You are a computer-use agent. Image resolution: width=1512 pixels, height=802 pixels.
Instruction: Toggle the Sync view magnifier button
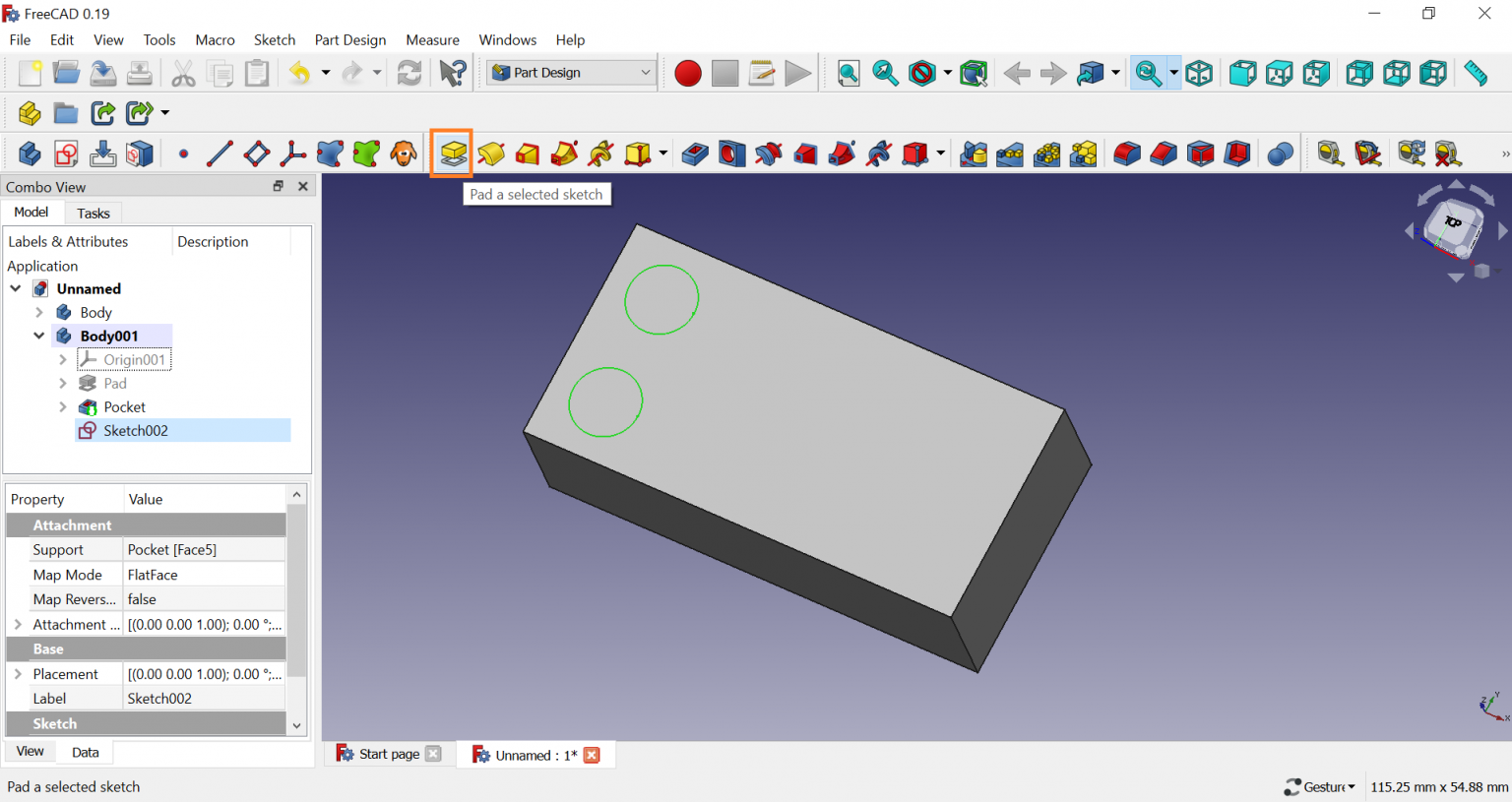(1148, 73)
